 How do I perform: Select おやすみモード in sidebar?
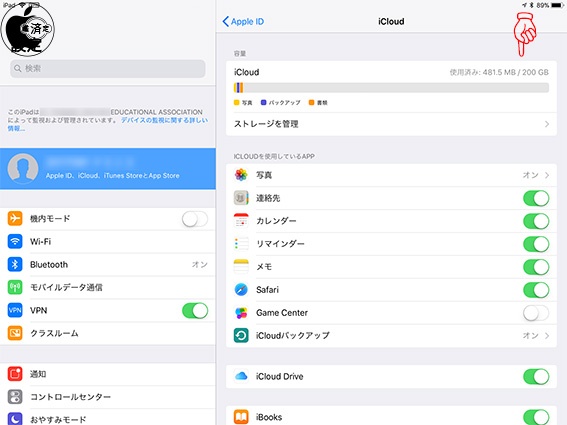[108, 418]
